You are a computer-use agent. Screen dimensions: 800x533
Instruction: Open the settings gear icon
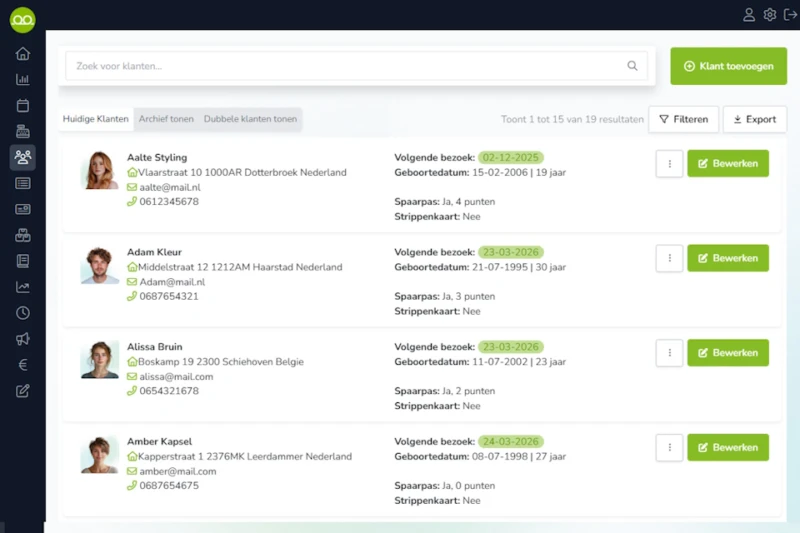pyautogui.click(x=769, y=15)
